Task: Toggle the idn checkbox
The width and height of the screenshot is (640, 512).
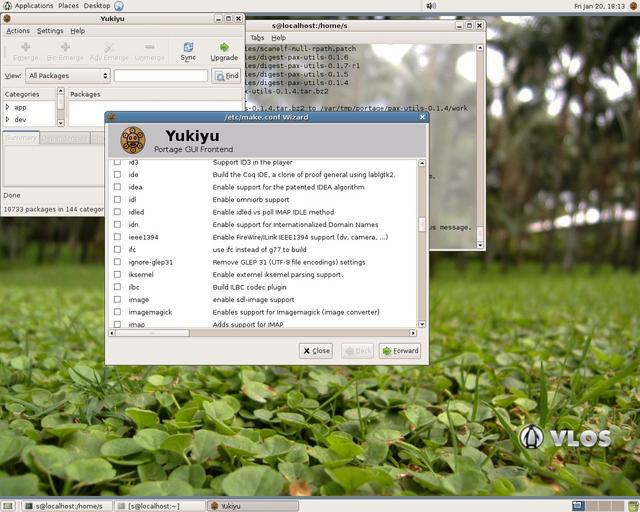Action: click(x=118, y=225)
